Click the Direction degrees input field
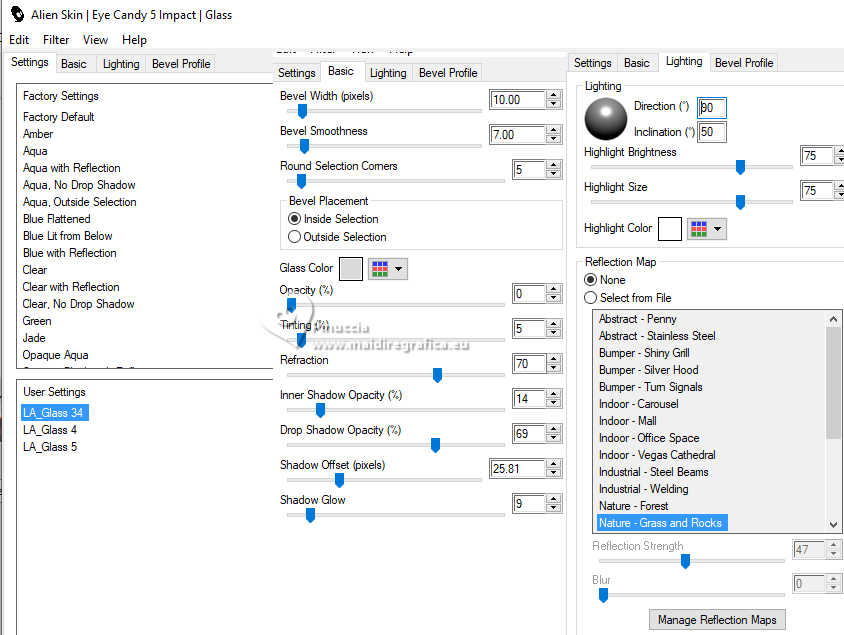844x635 pixels. coord(712,108)
